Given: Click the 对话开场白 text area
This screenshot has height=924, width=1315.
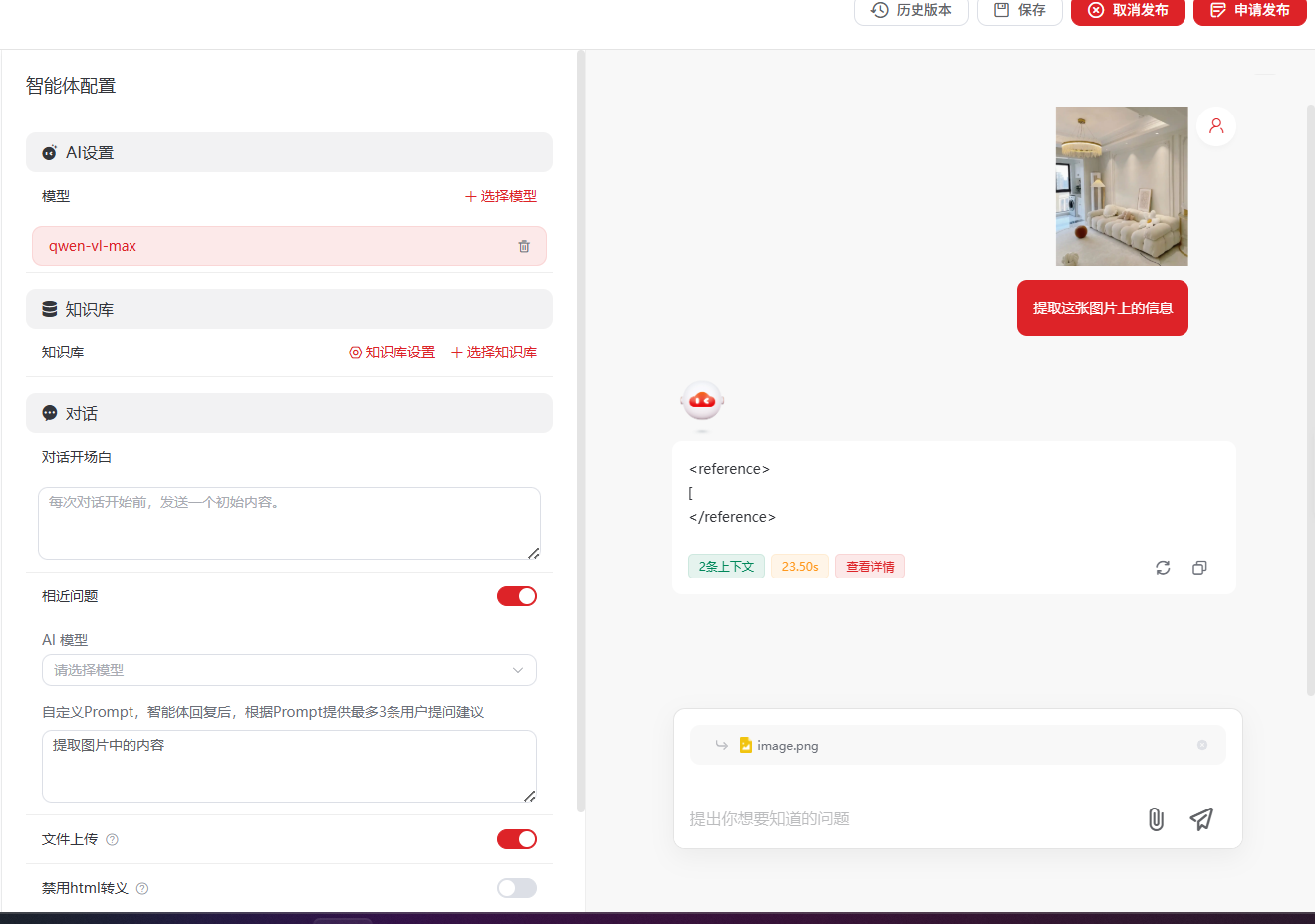Looking at the screenshot, I should coord(289,523).
